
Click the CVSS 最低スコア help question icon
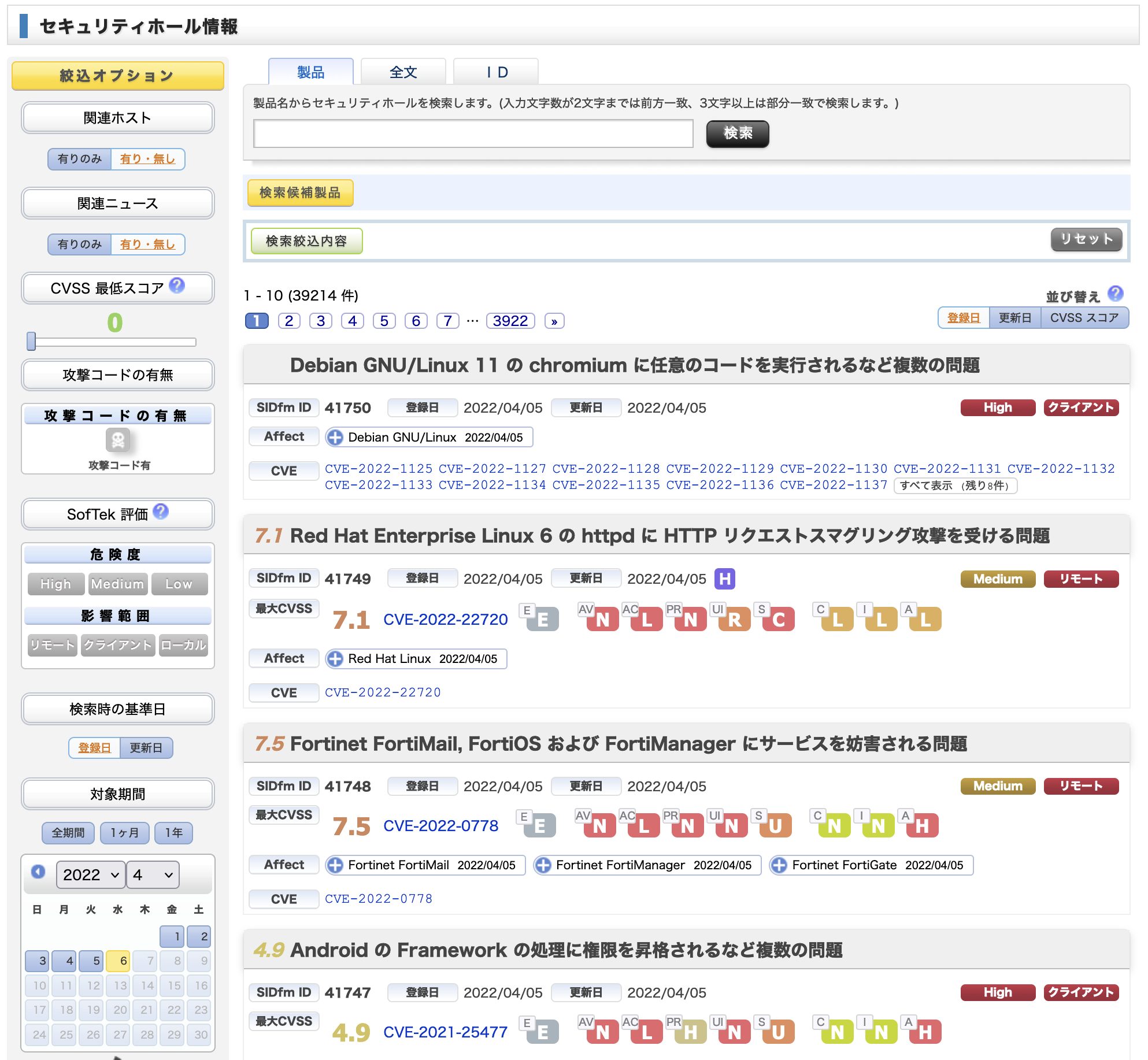[x=177, y=286]
